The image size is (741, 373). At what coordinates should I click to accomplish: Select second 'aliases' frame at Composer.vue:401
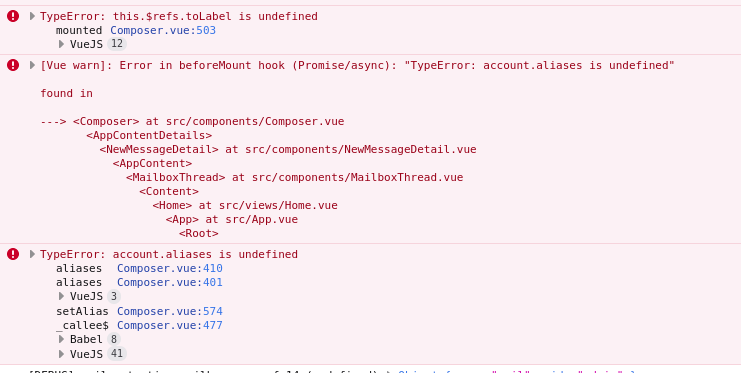[x=79, y=282]
